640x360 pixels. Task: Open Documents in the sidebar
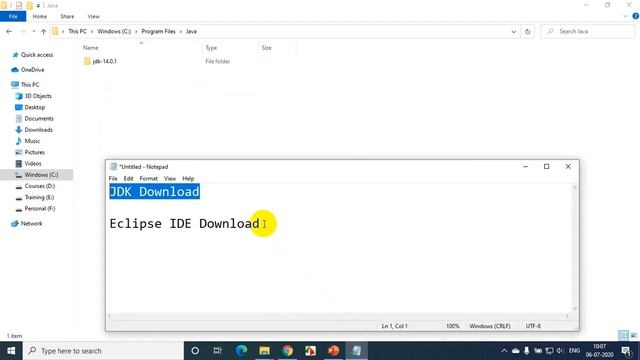click(x=34, y=118)
